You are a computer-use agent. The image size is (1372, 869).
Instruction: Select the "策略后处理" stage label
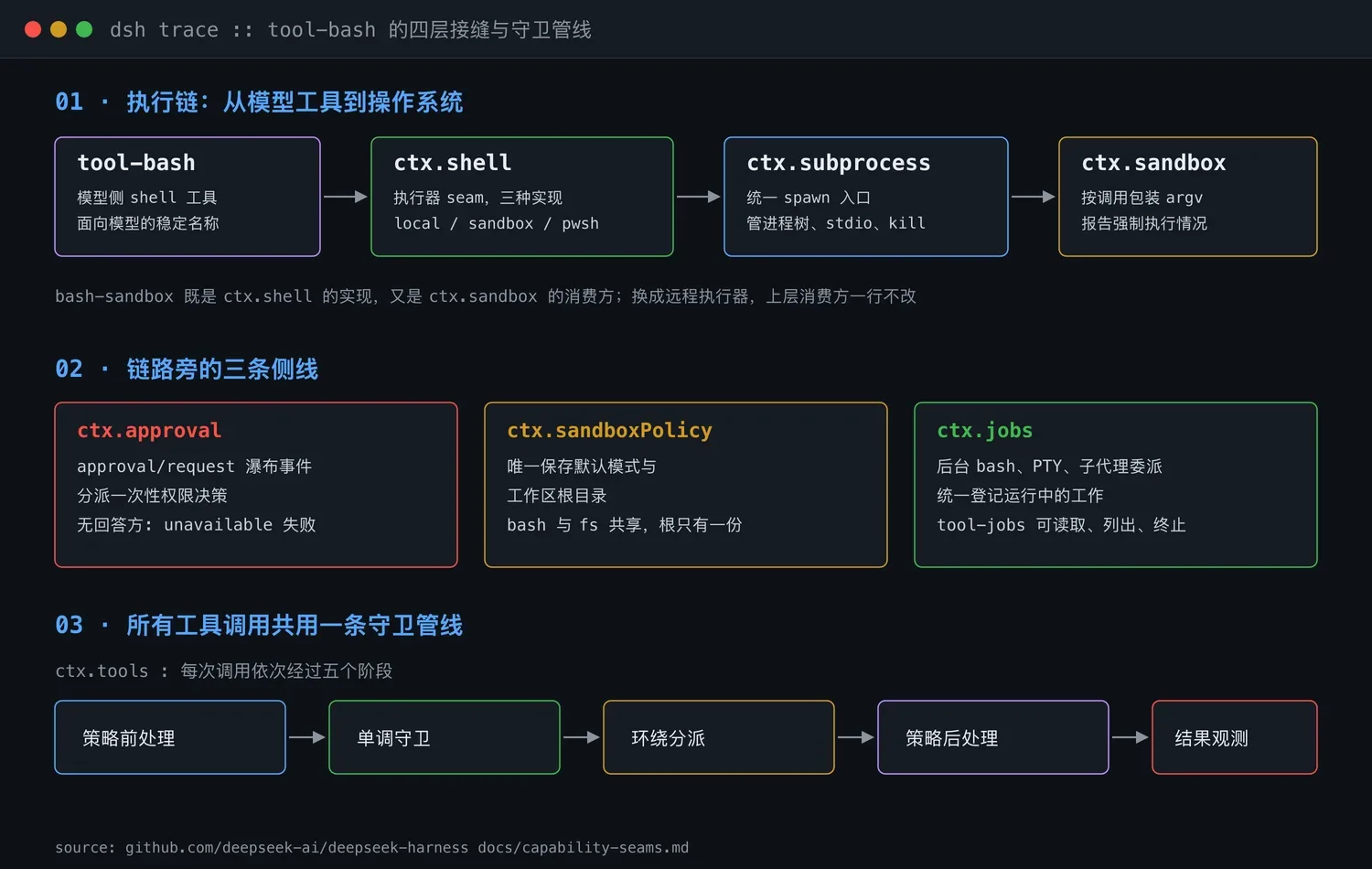952,738
